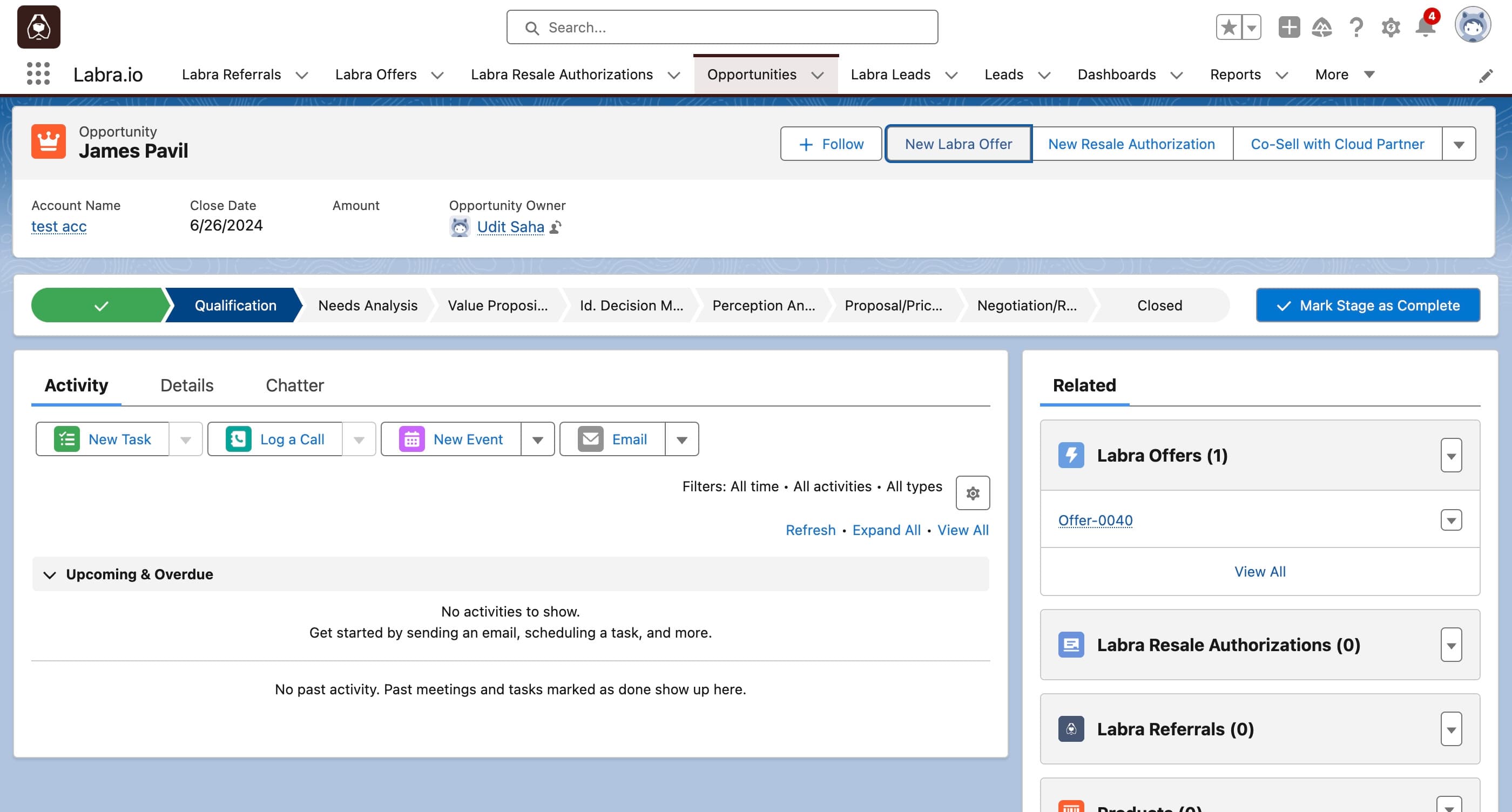Image resolution: width=1512 pixels, height=812 pixels.
Task: Click the Labra Referrals icon
Action: (1071, 729)
